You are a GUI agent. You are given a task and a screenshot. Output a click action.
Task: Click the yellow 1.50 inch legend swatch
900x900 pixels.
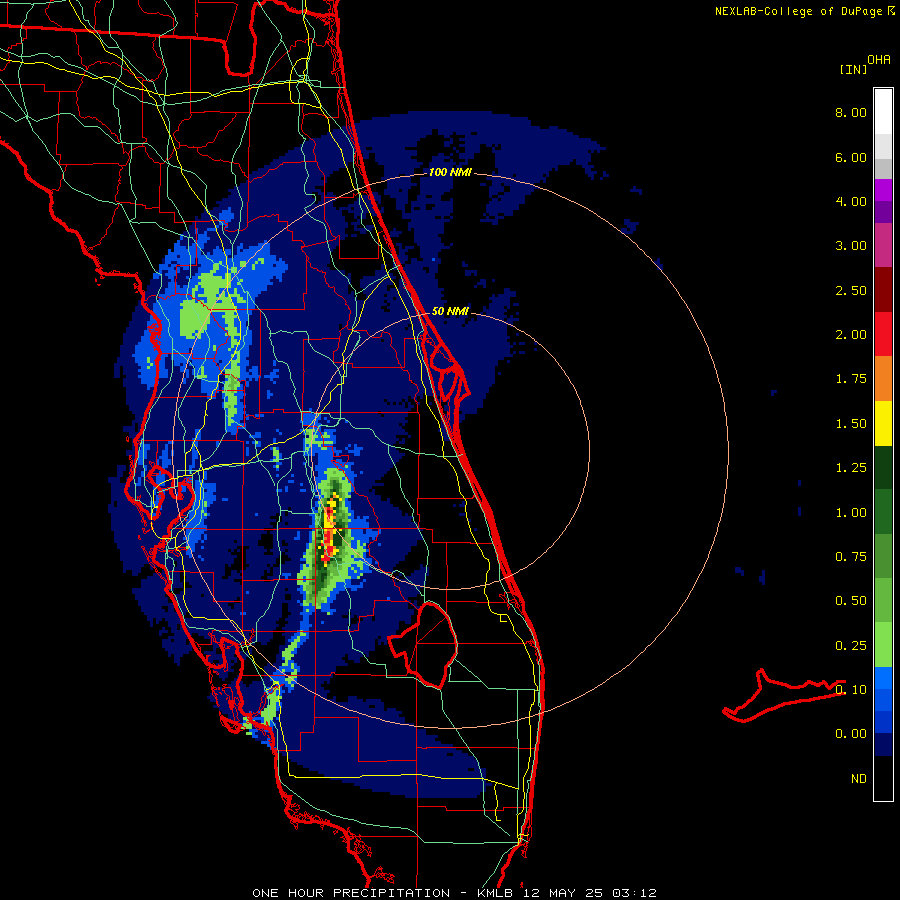(883, 424)
